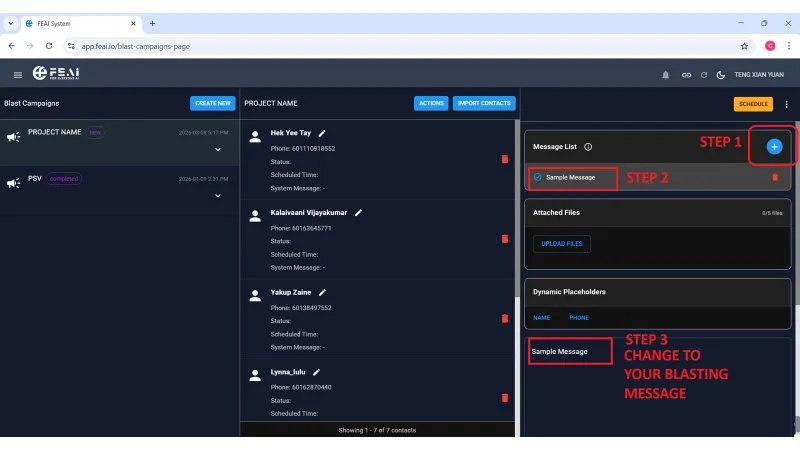Click the Chrome profile avatar
This screenshot has height=450, width=800.
pos(770,46)
